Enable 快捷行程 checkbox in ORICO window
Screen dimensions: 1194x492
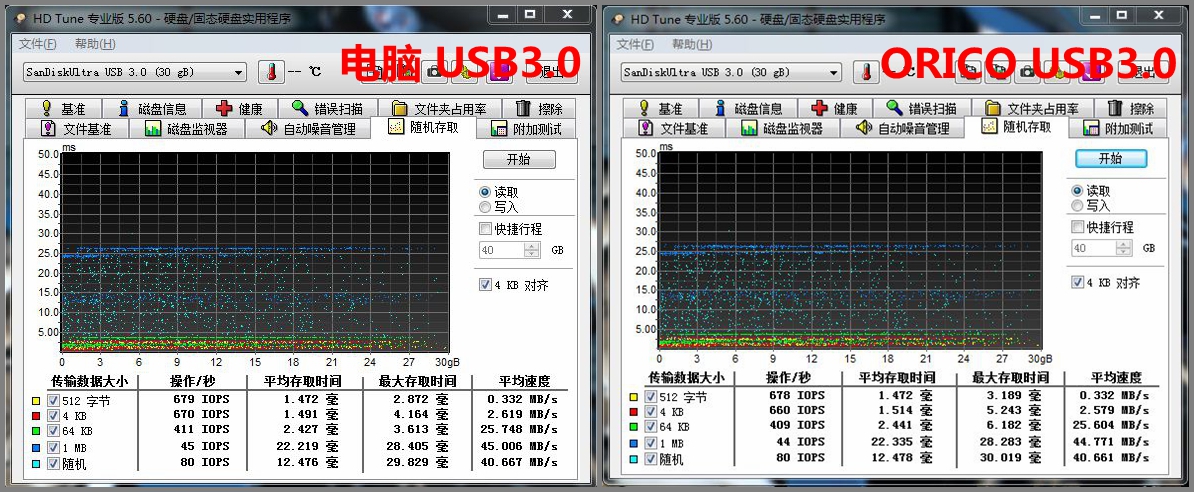(1077, 226)
